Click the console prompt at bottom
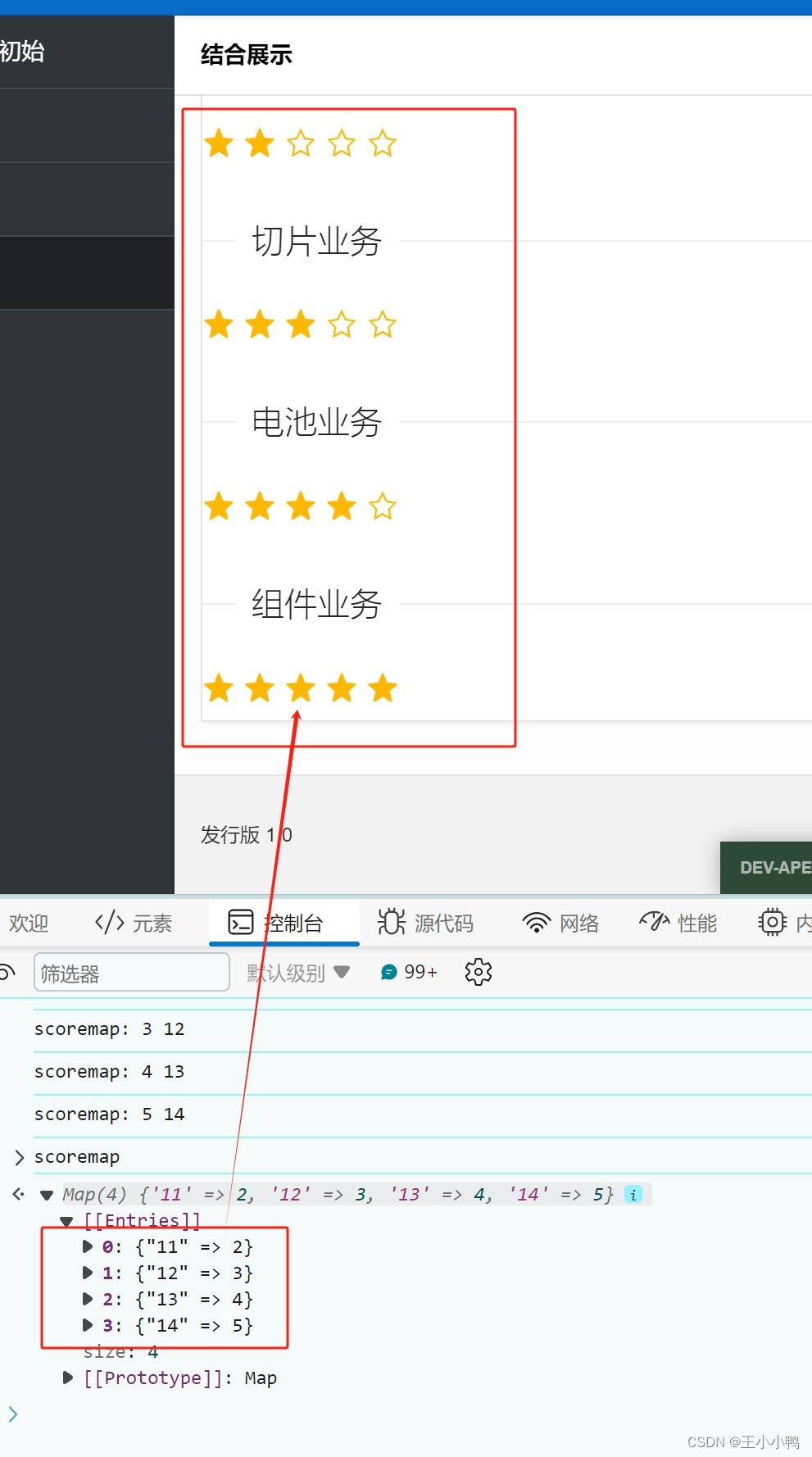This screenshot has width=812, height=1457. click(410, 1414)
